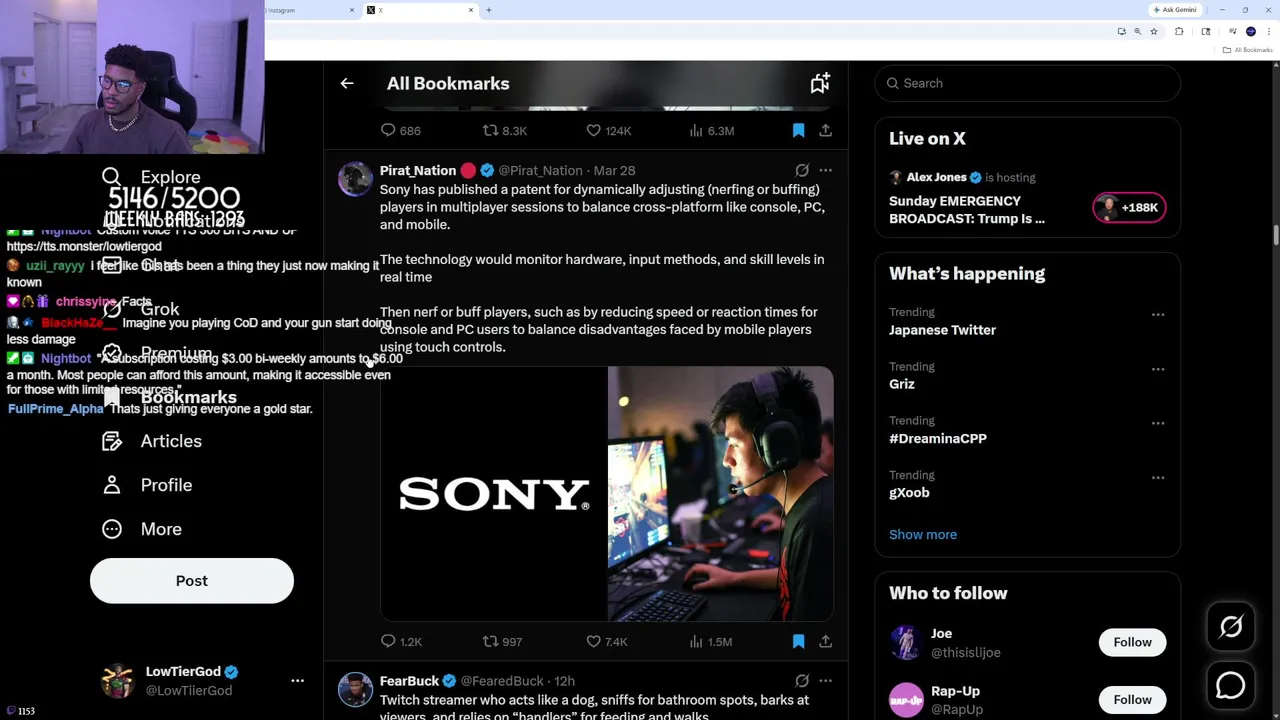Open the add bookmark folder icon
Image resolution: width=1280 pixels, height=720 pixels.
coord(820,84)
